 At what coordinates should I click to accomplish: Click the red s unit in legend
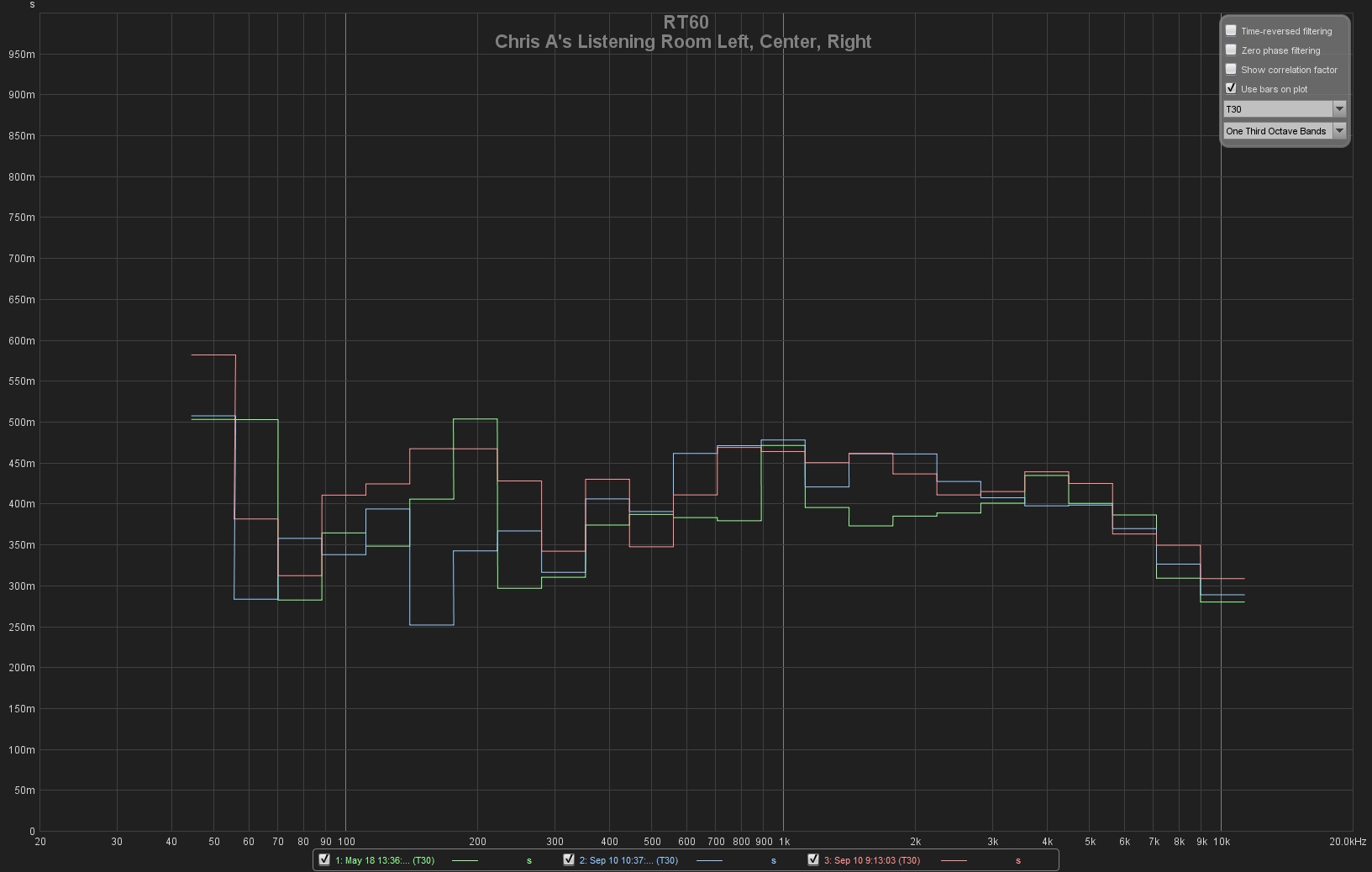(x=1018, y=860)
